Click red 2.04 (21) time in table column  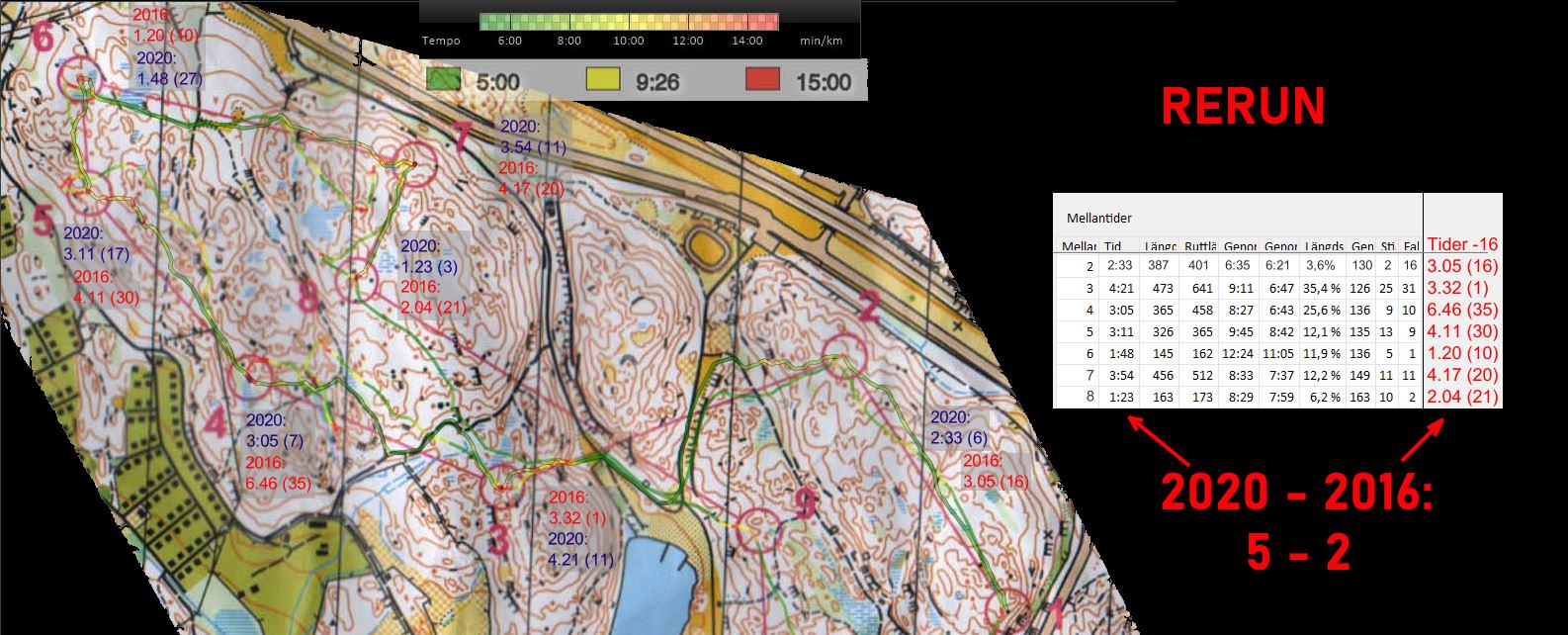1463,397
